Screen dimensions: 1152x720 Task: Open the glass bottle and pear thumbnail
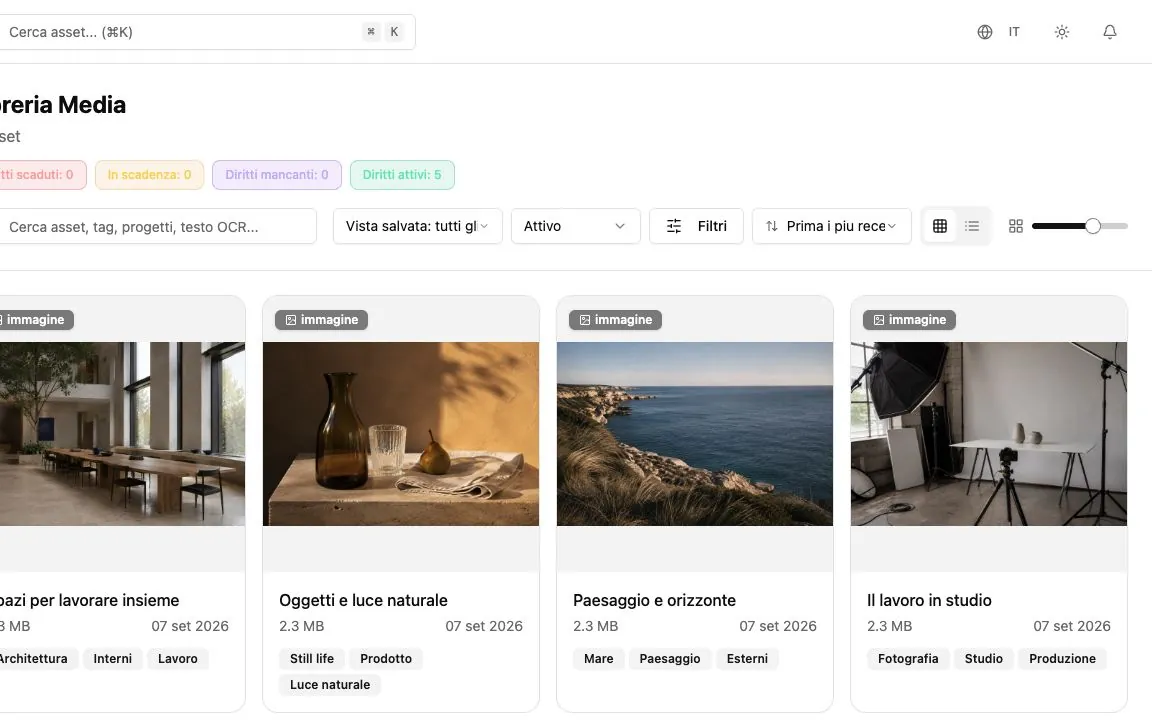(400, 433)
